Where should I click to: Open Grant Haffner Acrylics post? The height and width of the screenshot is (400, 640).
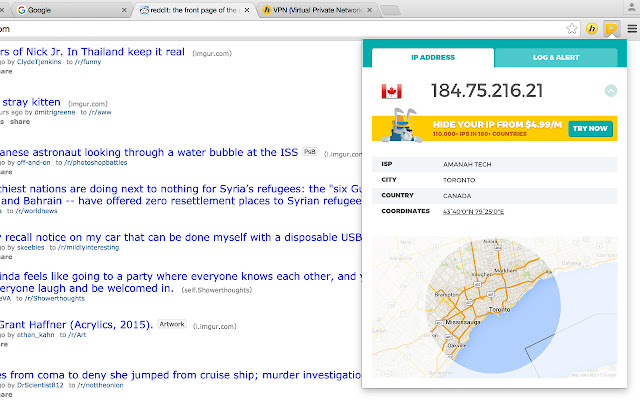(76, 324)
